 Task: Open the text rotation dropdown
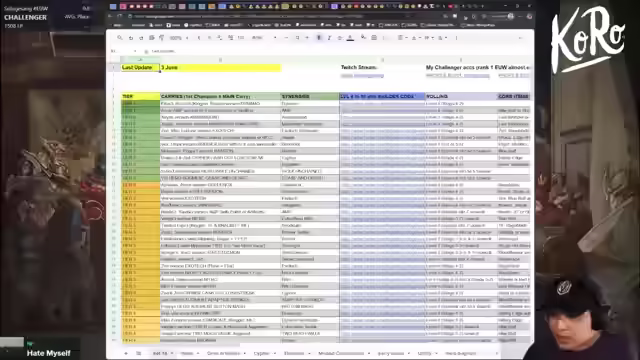pyautogui.click(x=442, y=38)
